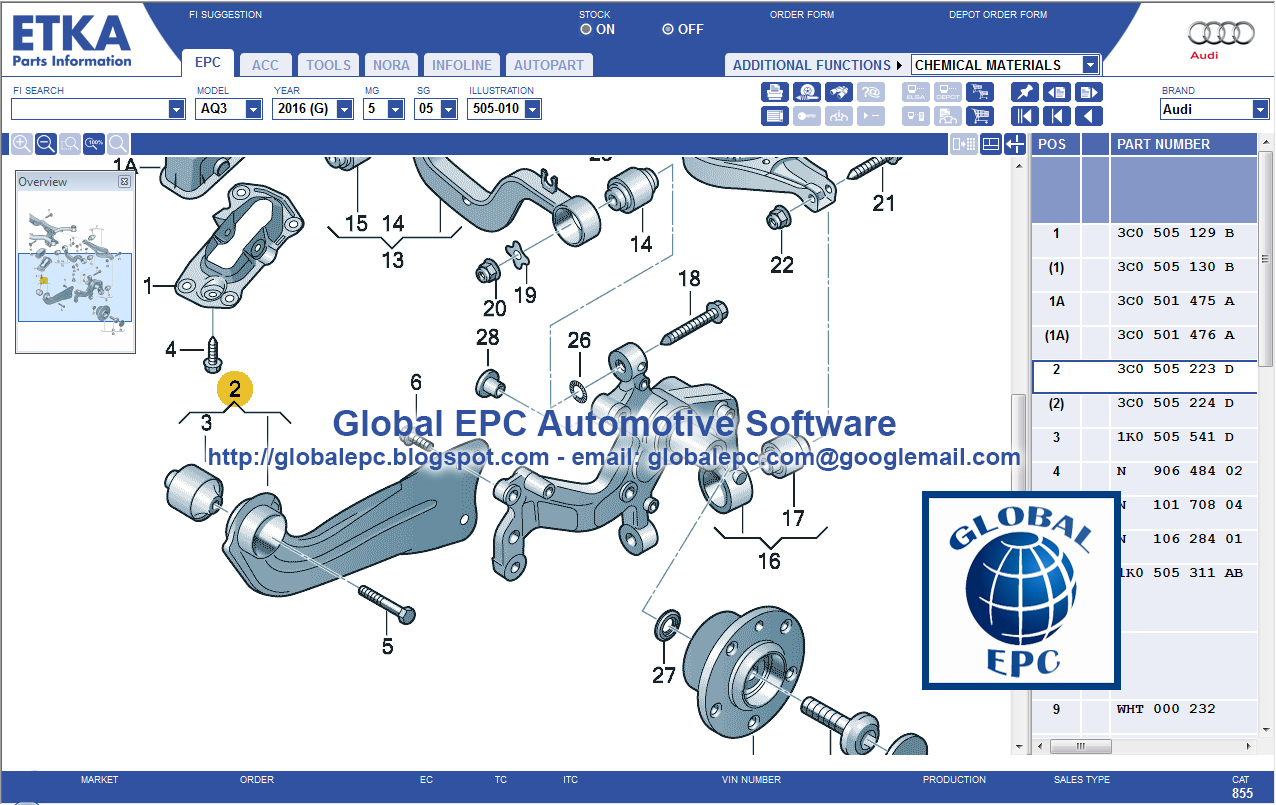Jump to first with double-bar arrow icon
This screenshot has width=1276, height=805.
(x=1025, y=116)
